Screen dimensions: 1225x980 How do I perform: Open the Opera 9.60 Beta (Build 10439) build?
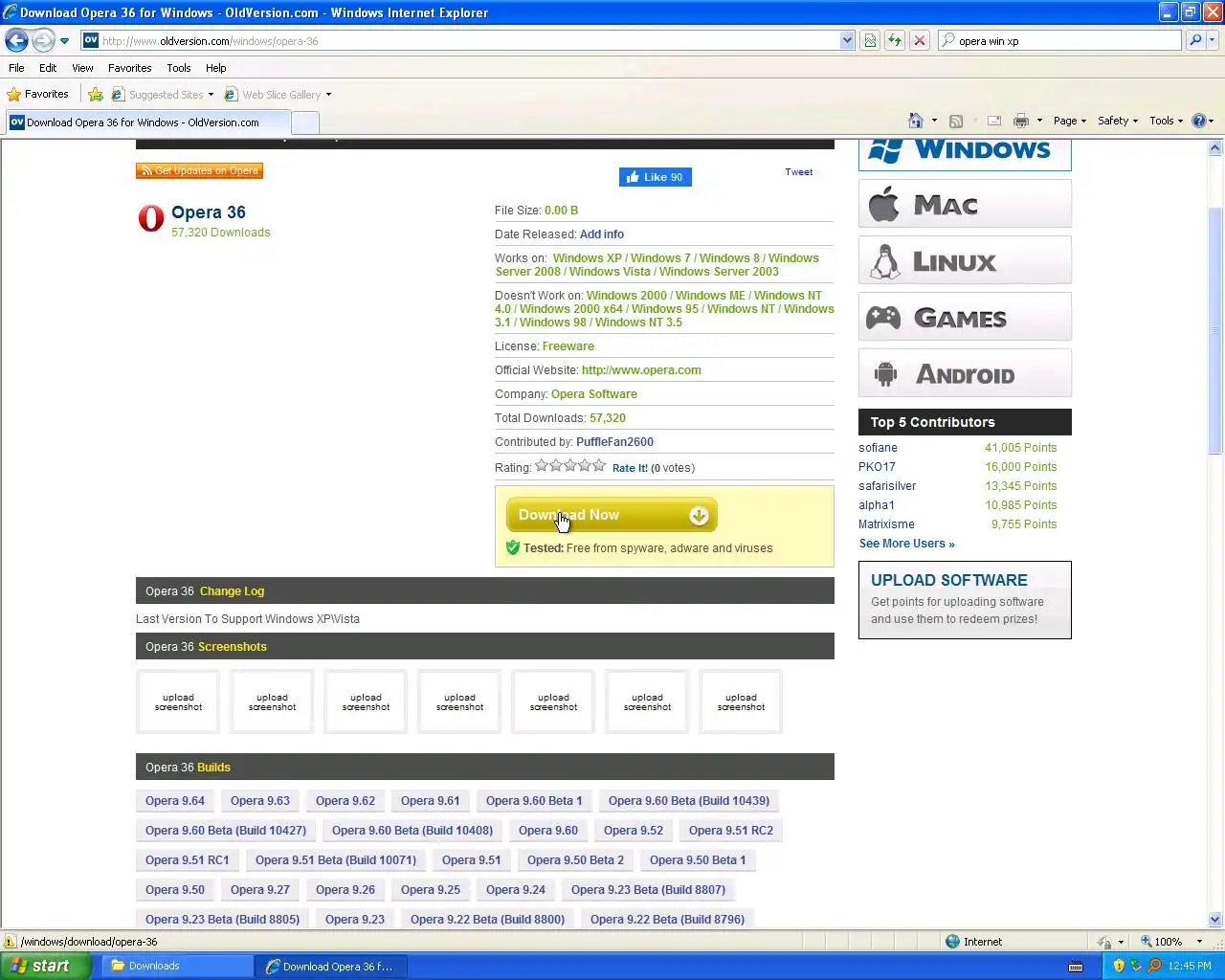tap(689, 801)
